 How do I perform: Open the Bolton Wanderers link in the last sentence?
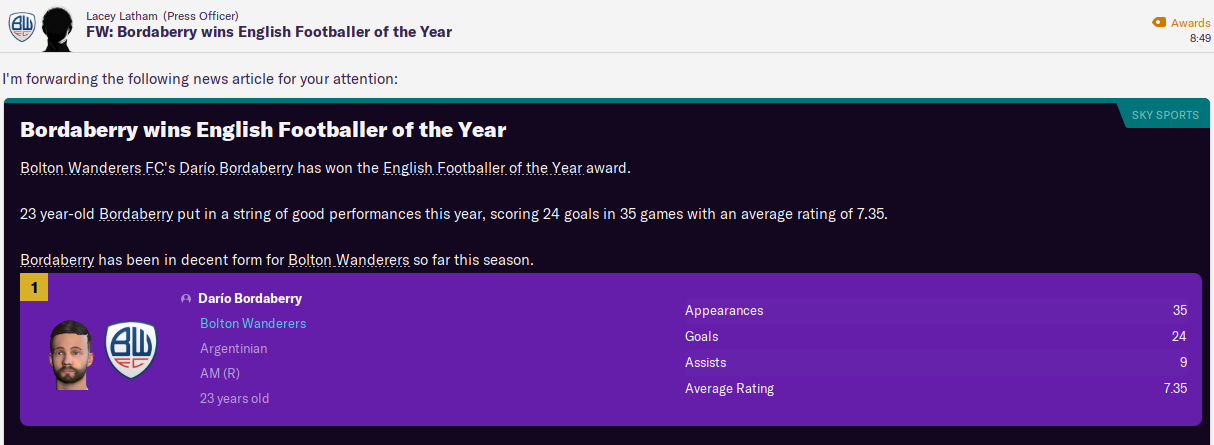[x=348, y=260]
